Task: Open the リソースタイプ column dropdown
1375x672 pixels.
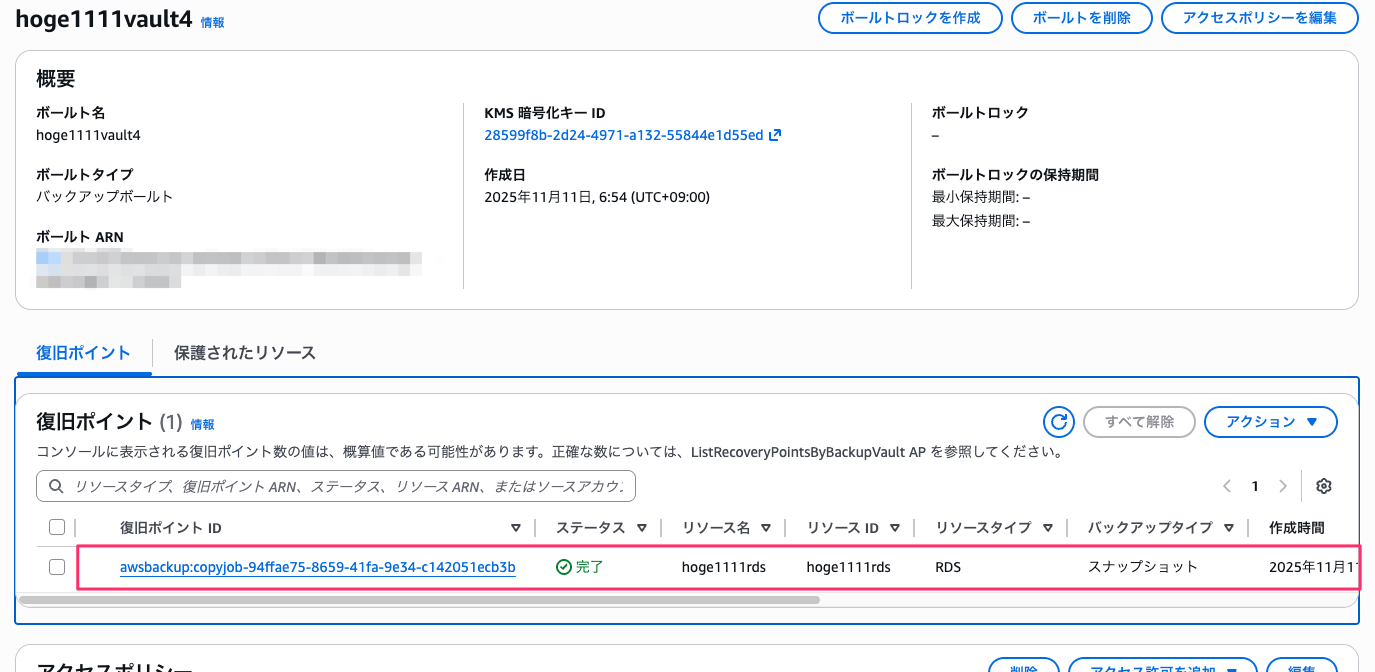Action: click(1047, 527)
